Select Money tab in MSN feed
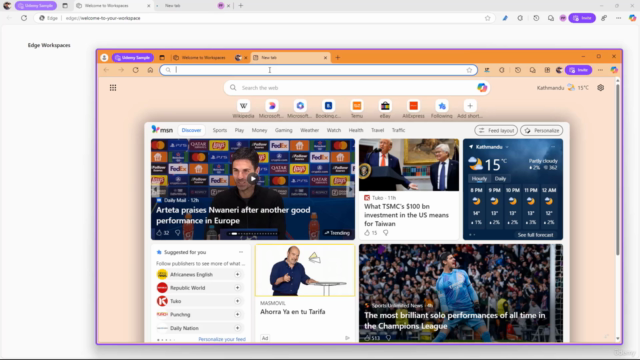Screen dimensions: 640x360 [259, 130]
